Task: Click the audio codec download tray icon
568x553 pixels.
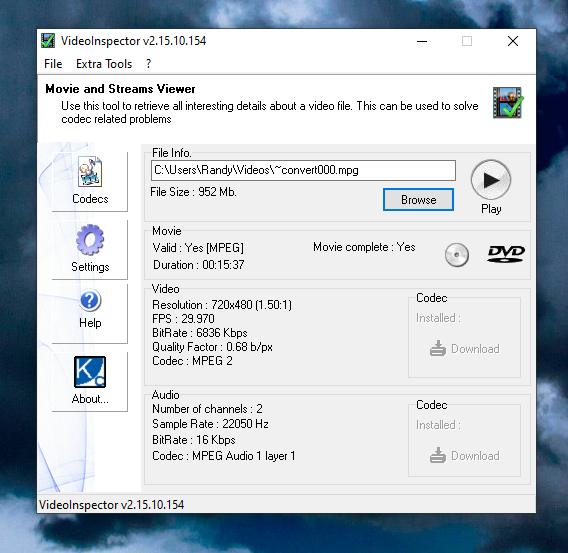Action: (x=438, y=455)
